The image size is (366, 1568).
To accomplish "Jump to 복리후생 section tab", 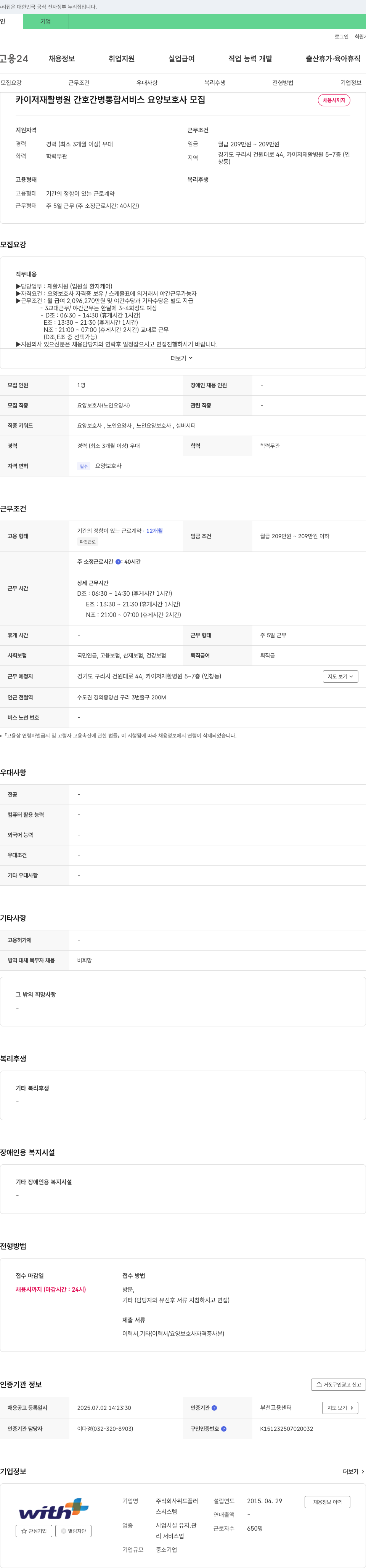I will pos(215,83).
